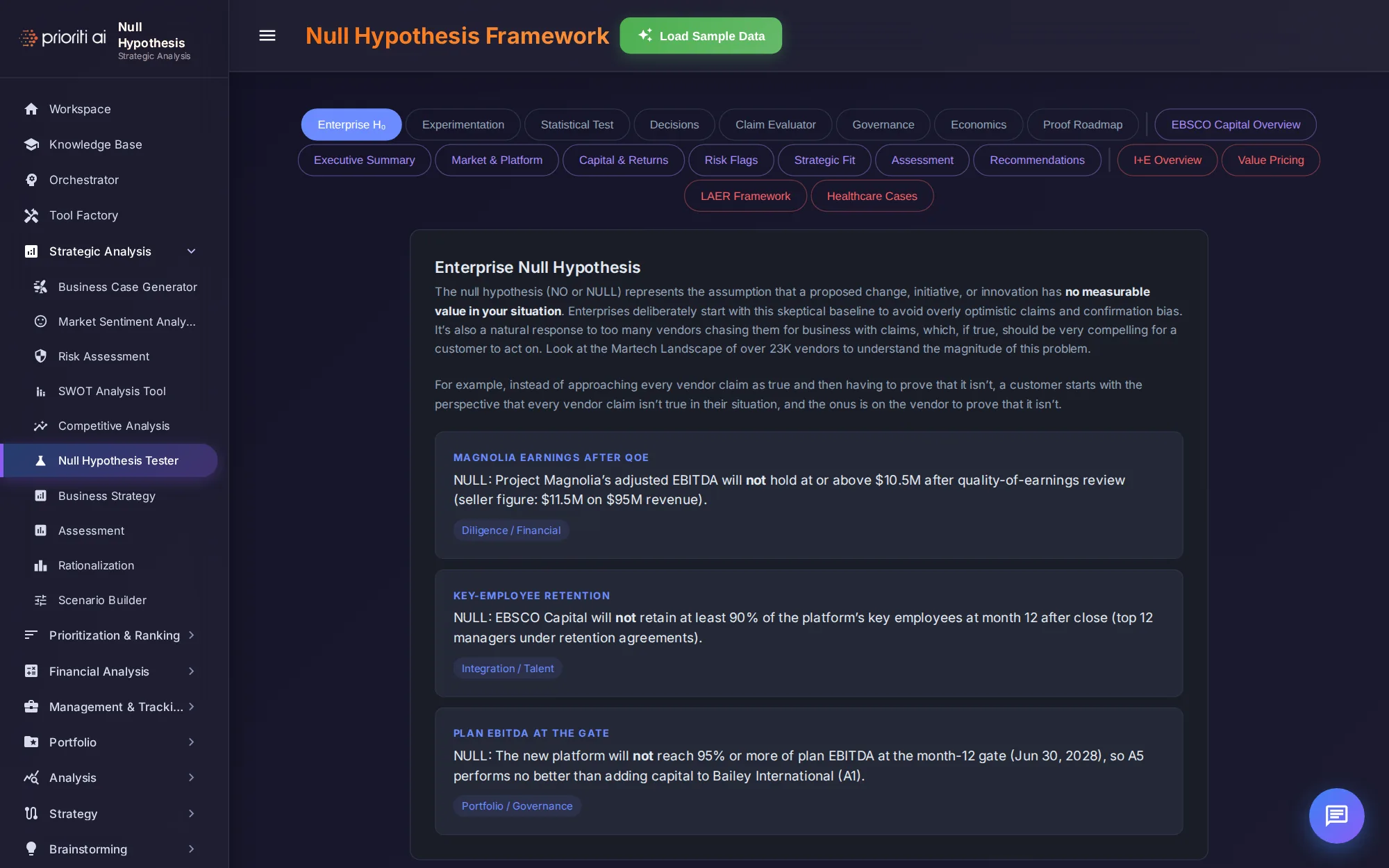The height and width of the screenshot is (868, 1389).
Task: Click the Portfolio folder star icon
Action: [31, 742]
